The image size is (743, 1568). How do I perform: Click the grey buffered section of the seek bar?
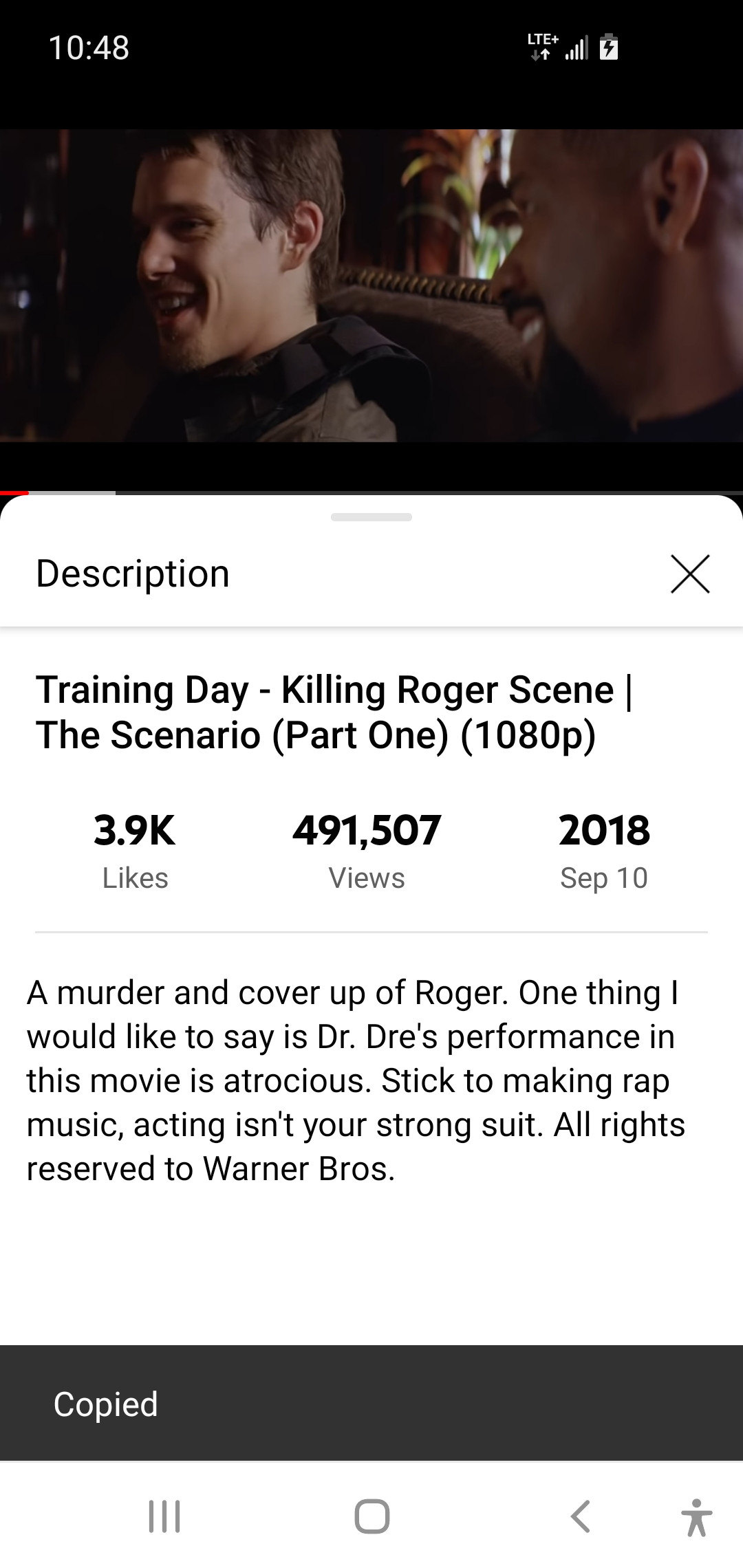72,492
